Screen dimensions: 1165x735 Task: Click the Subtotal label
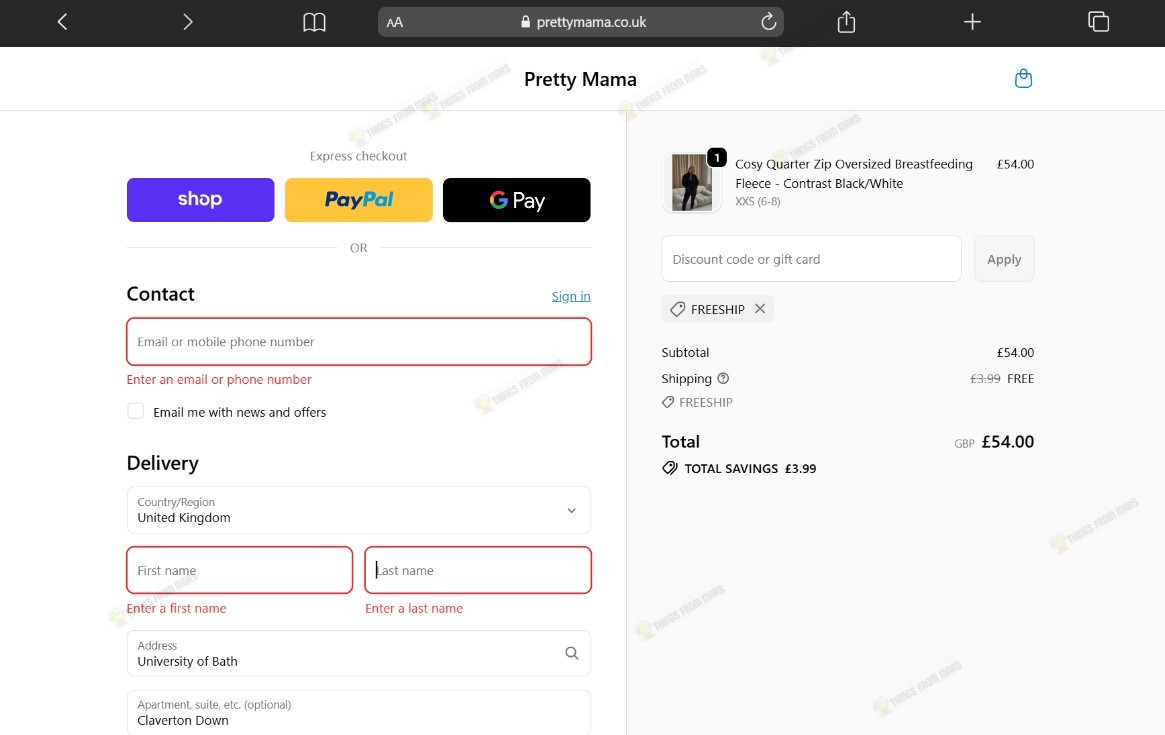(685, 352)
